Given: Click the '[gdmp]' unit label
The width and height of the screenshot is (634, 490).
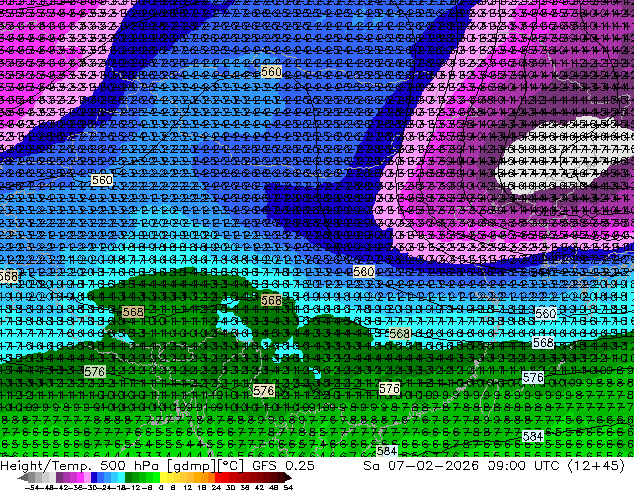Looking at the screenshot, I should pyautogui.click(x=192, y=466).
